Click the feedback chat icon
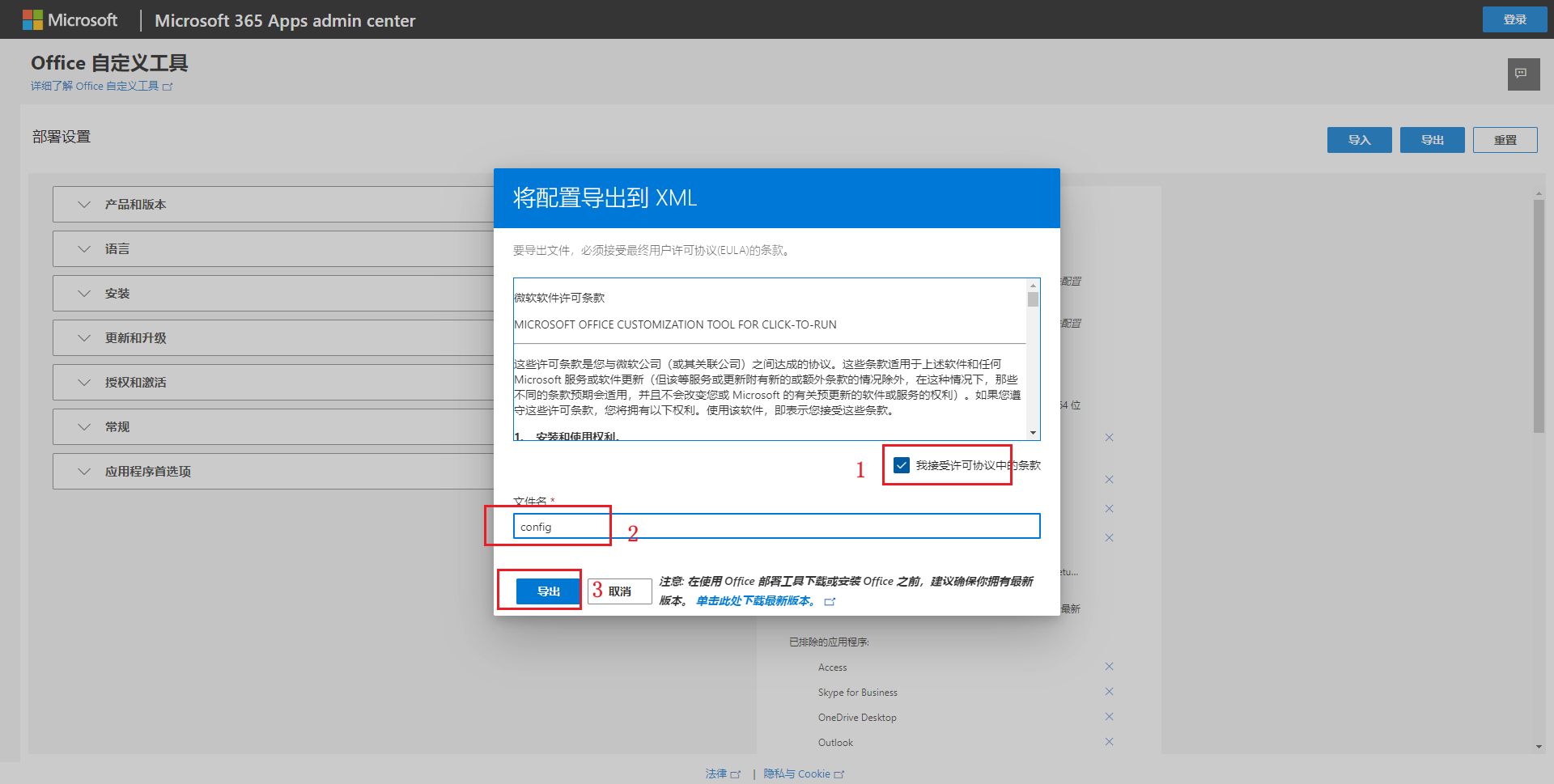 1522,74
